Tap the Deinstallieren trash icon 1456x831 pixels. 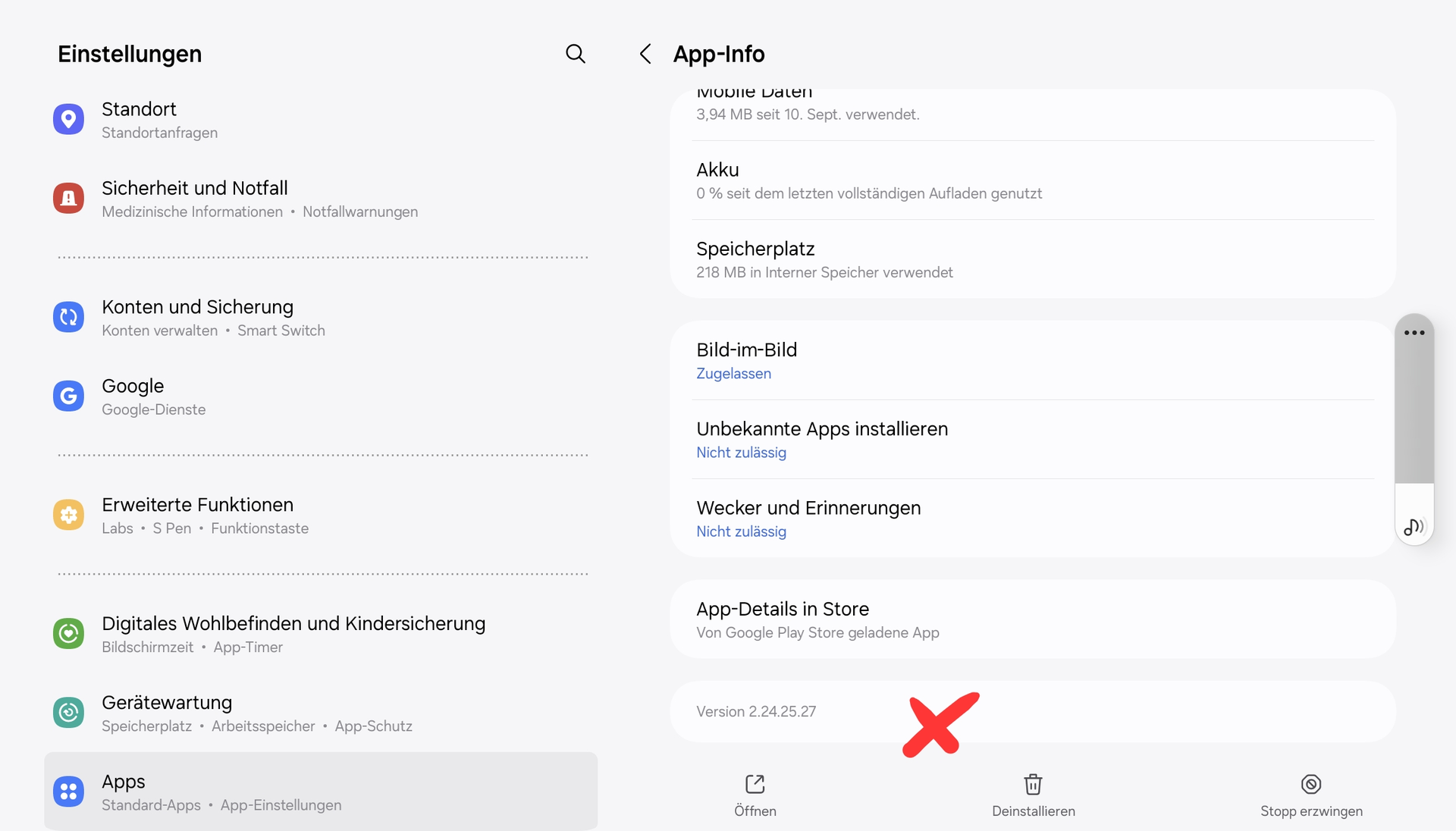pyautogui.click(x=1033, y=784)
